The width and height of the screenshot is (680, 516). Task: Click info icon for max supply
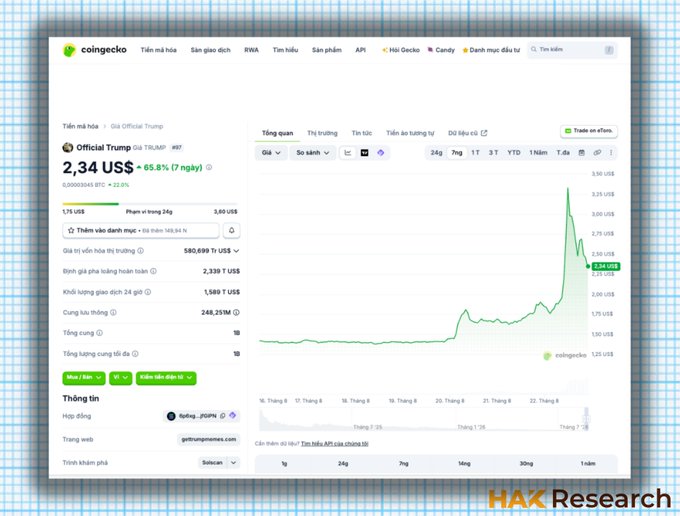pos(135,354)
